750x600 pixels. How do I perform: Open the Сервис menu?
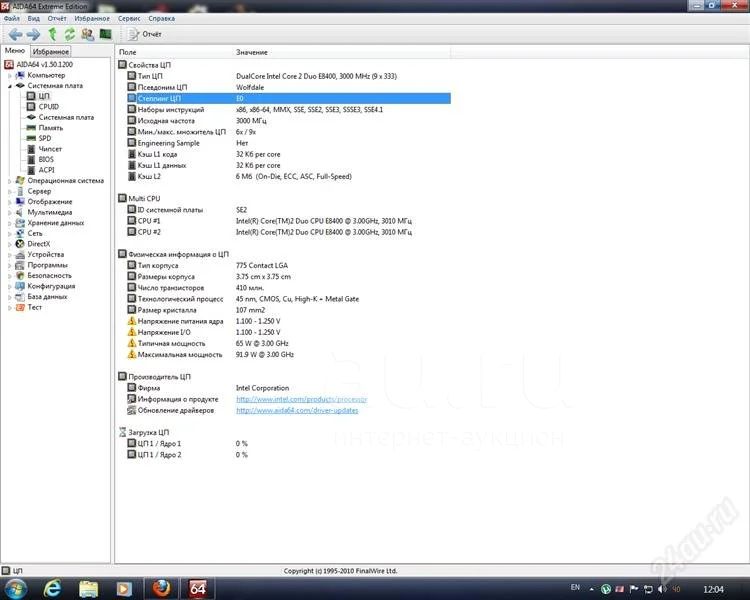tap(129, 19)
